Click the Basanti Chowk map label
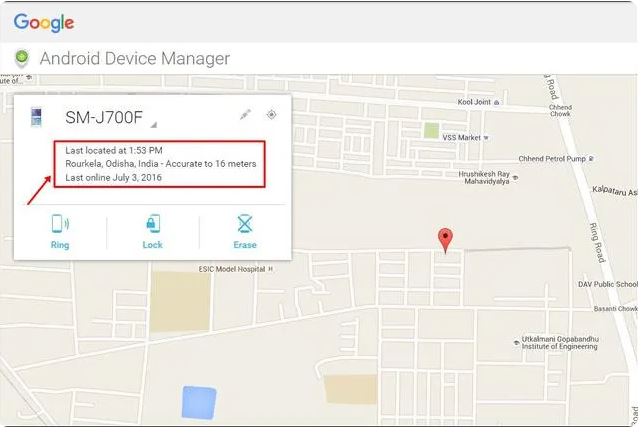Screen dimensions: 641x434 pyautogui.click(x=616, y=309)
